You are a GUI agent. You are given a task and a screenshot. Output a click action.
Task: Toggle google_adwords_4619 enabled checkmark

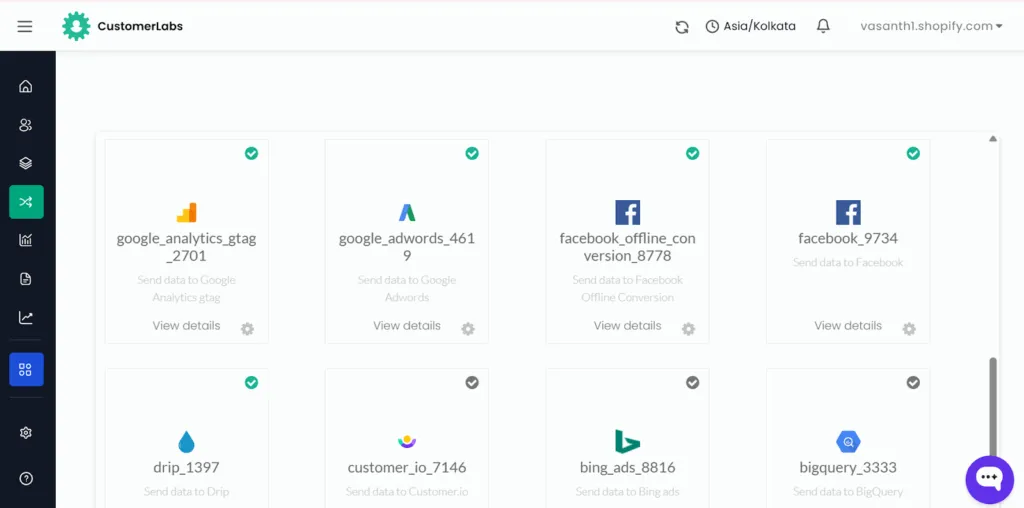pos(472,153)
